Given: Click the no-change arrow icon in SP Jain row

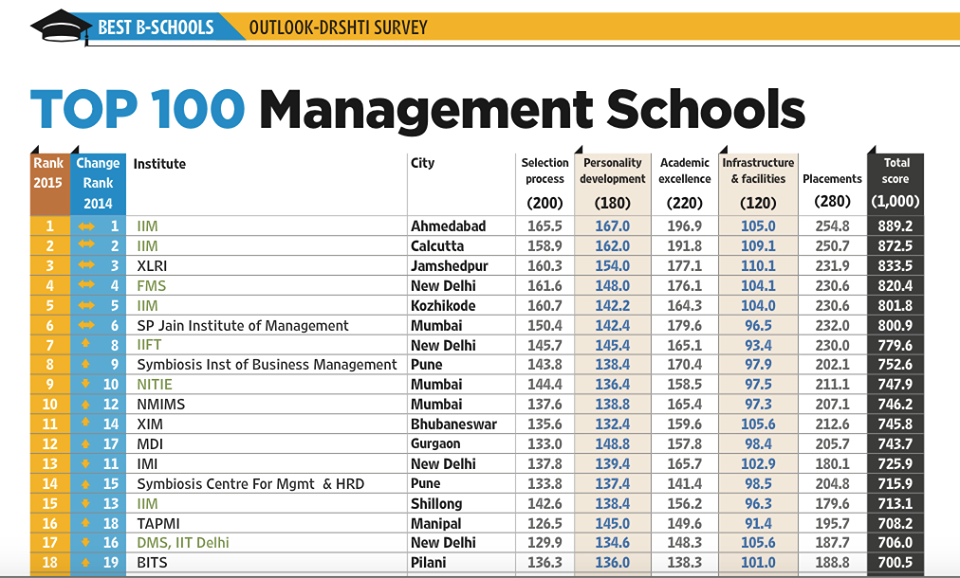Looking at the screenshot, I should coord(86,325).
